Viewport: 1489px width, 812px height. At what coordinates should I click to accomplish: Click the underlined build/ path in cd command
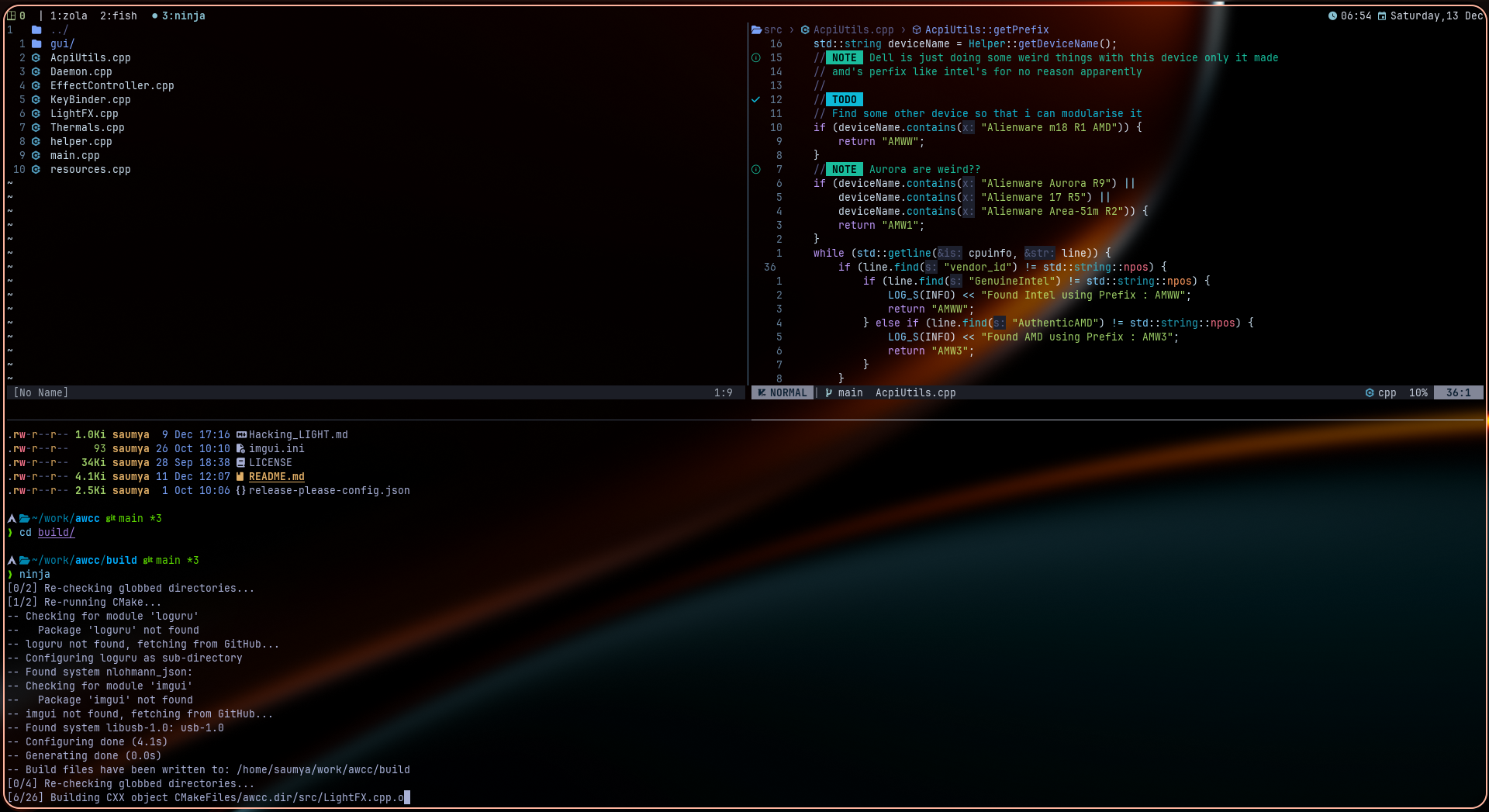pyautogui.click(x=57, y=532)
